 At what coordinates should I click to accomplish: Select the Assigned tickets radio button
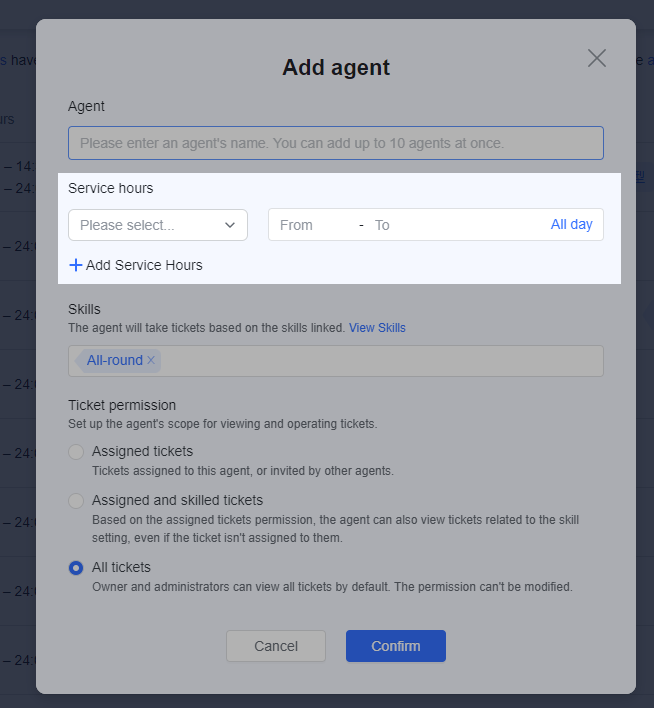click(x=76, y=452)
